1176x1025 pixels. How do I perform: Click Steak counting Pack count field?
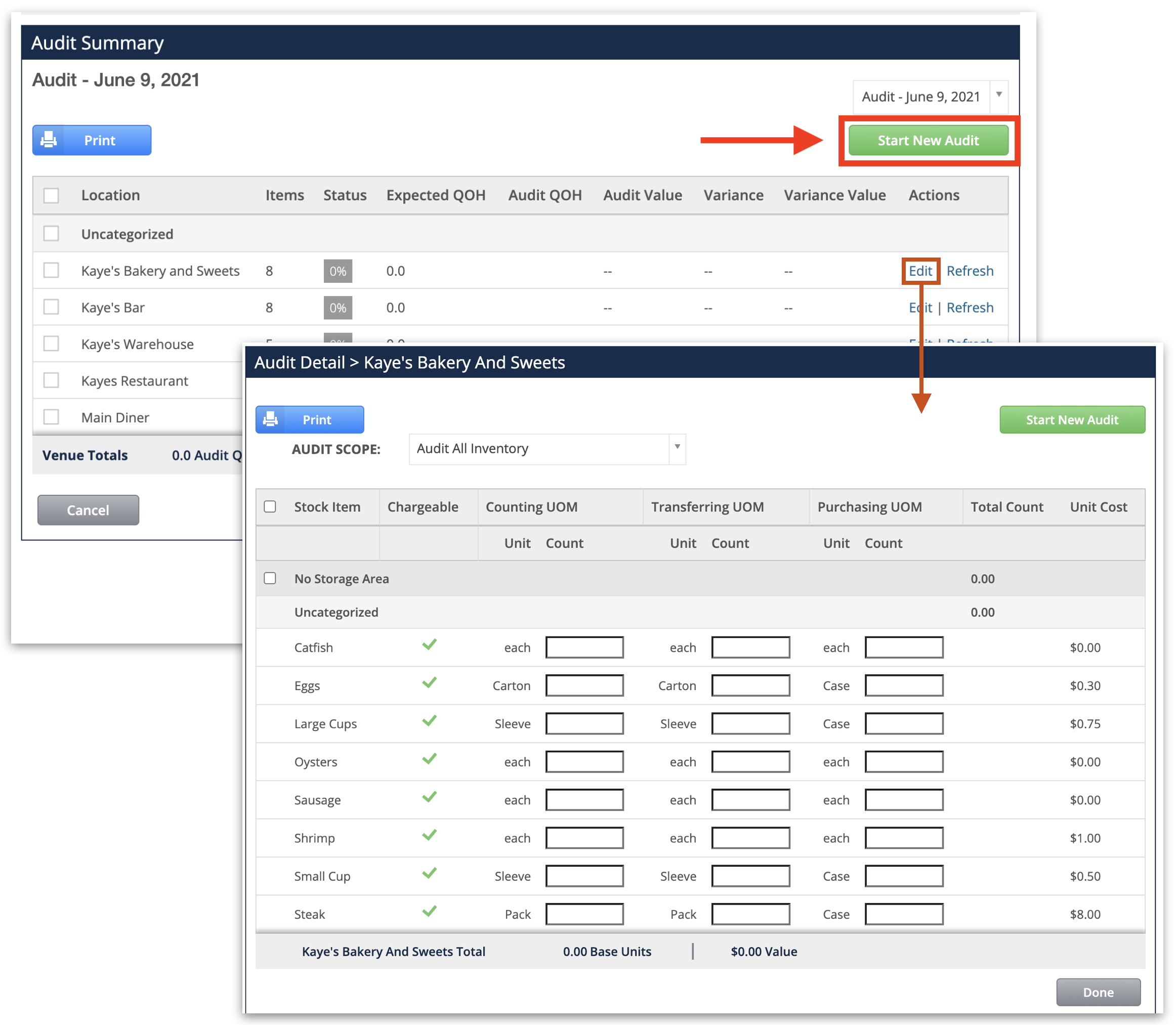tap(584, 914)
